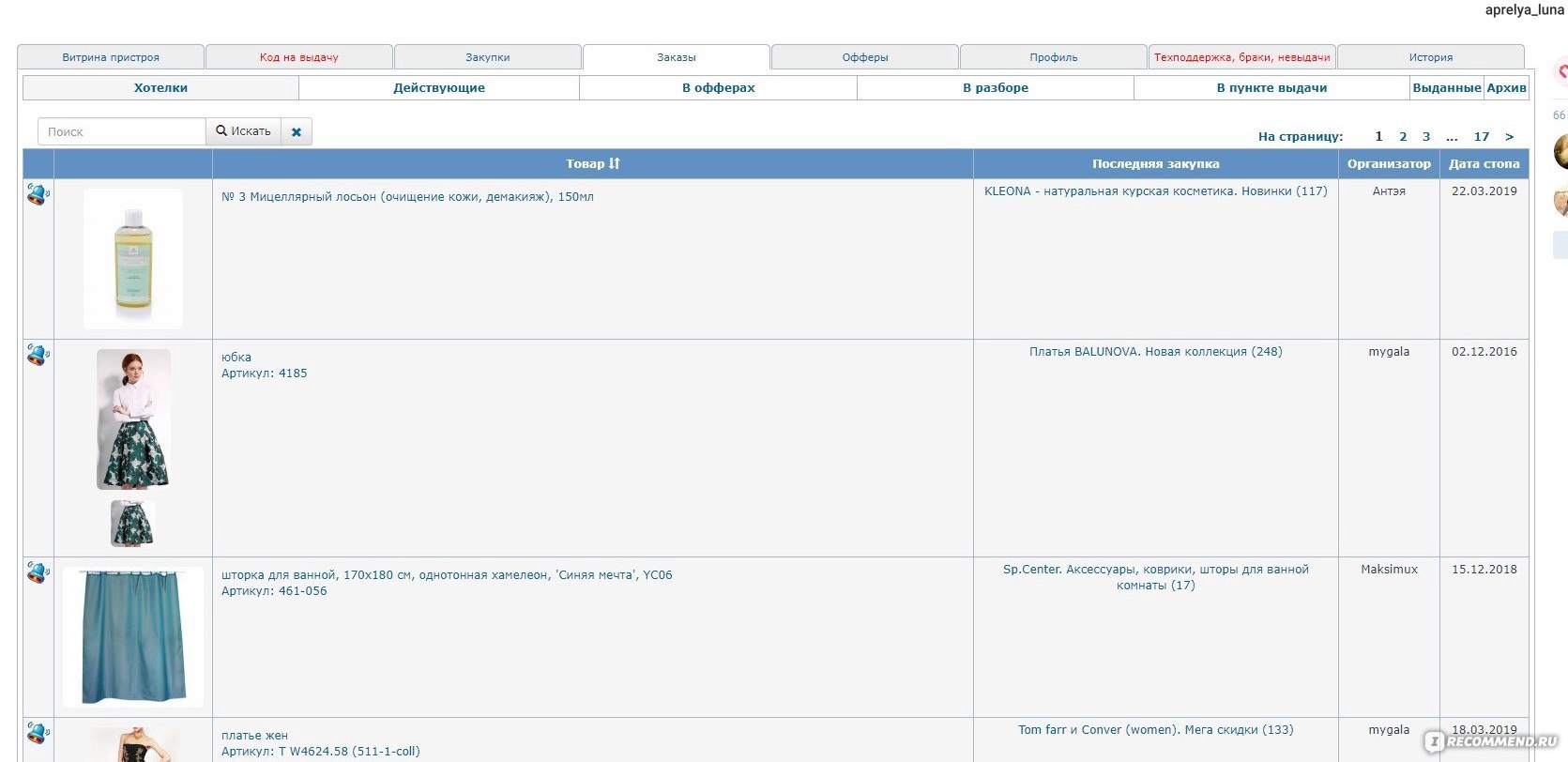
Task: Click the bell icon beside the юбка row
Action: [x=38, y=355]
